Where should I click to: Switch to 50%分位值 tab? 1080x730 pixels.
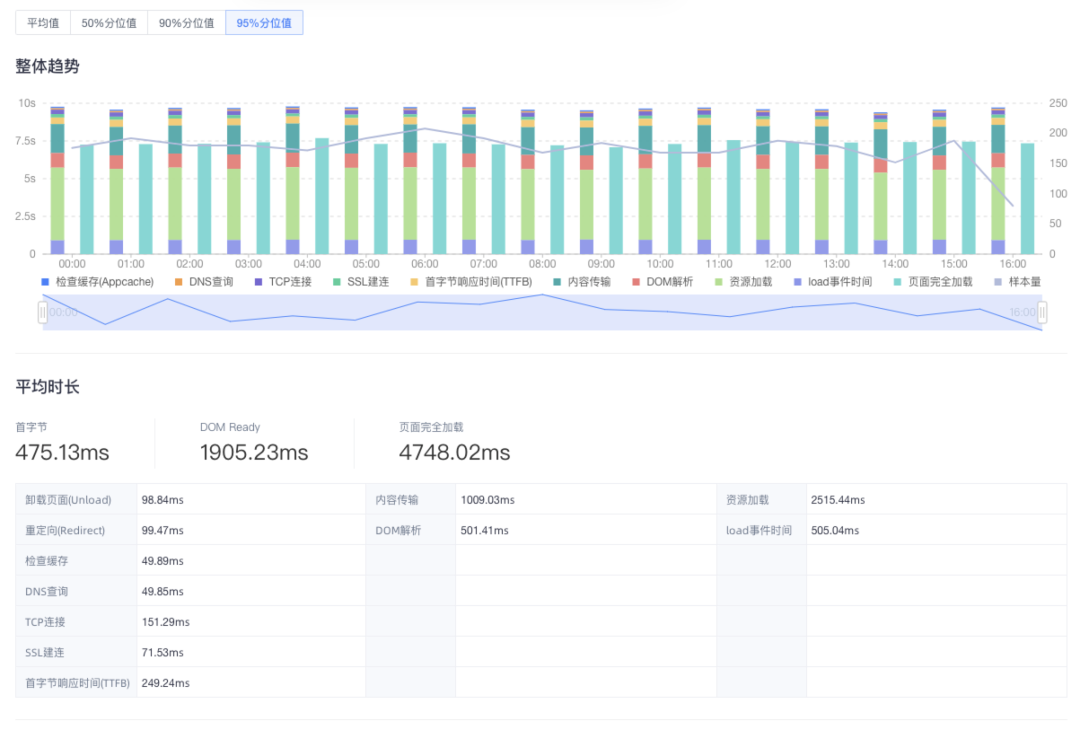pos(109,23)
